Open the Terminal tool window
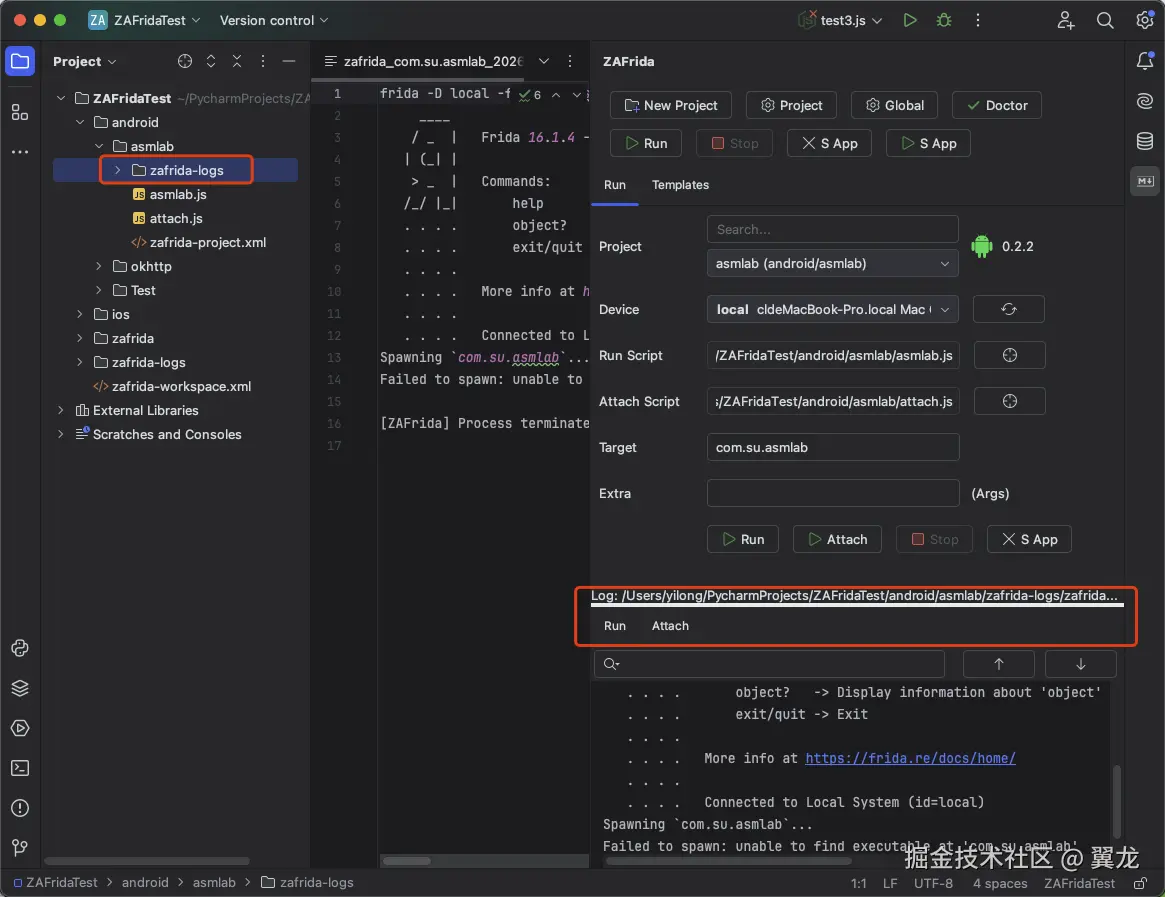 click(x=19, y=768)
